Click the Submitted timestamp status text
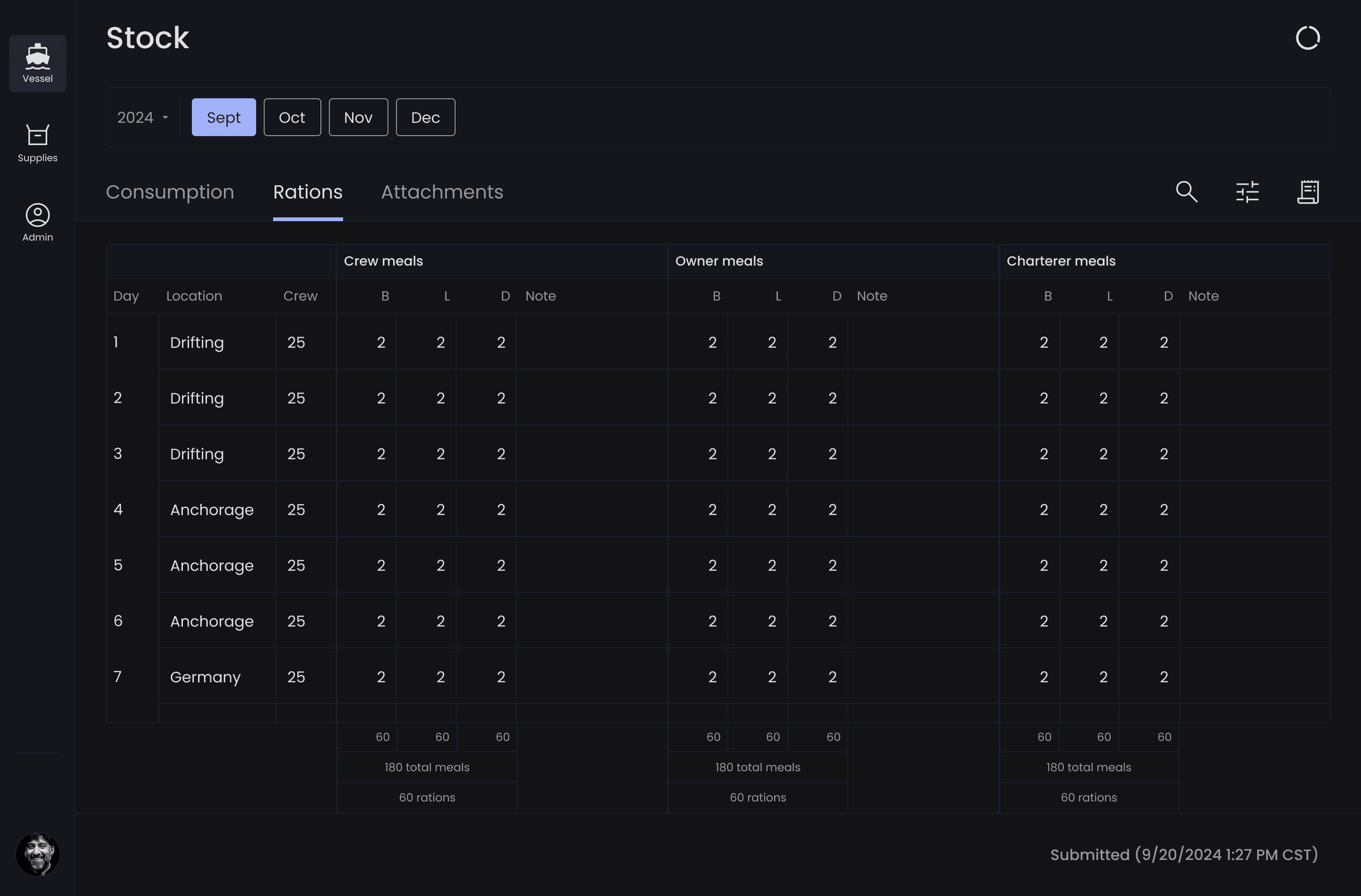The width and height of the screenshot is (1361, 896). pos(1184,854)
